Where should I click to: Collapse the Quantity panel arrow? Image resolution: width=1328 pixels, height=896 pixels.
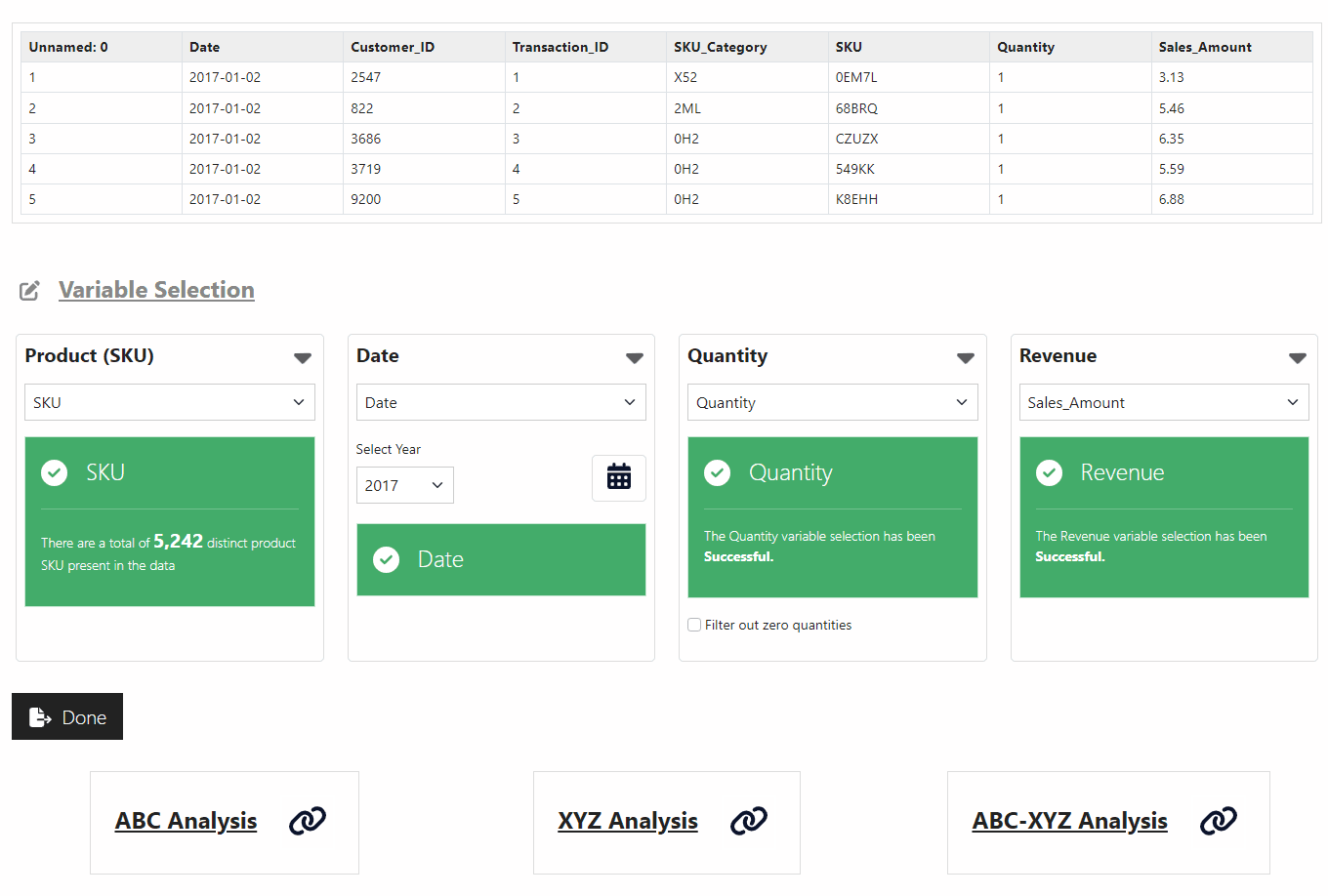point(966,358)
